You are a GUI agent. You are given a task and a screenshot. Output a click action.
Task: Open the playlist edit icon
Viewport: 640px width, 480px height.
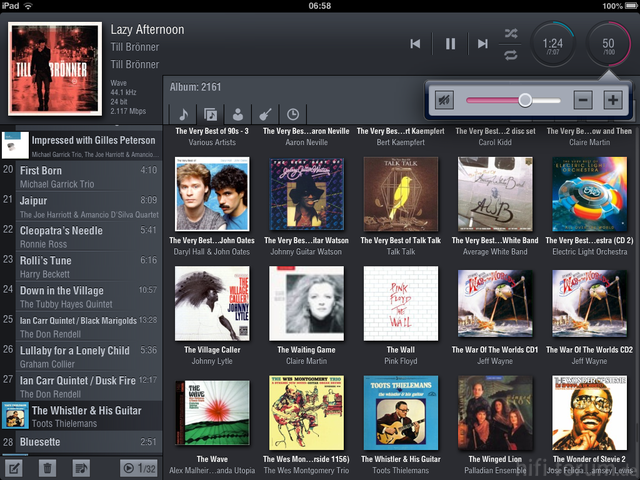point(13,468)
